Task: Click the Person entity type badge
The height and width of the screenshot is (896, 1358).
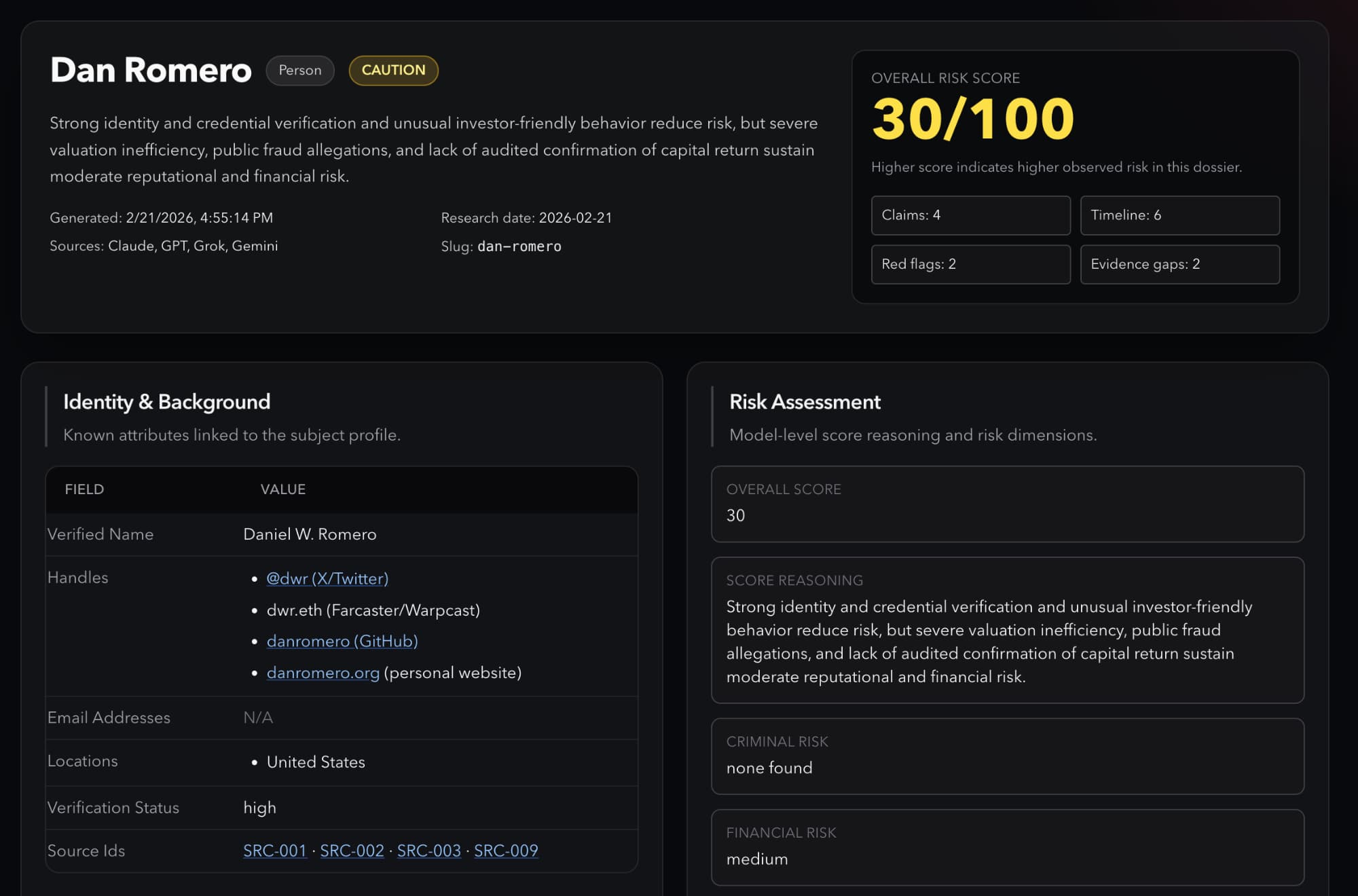Action: click(299, 71)
